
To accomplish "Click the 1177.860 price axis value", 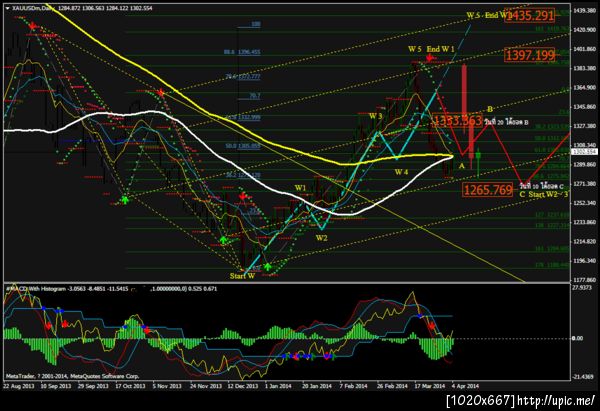I will click(x=584, y=280).
